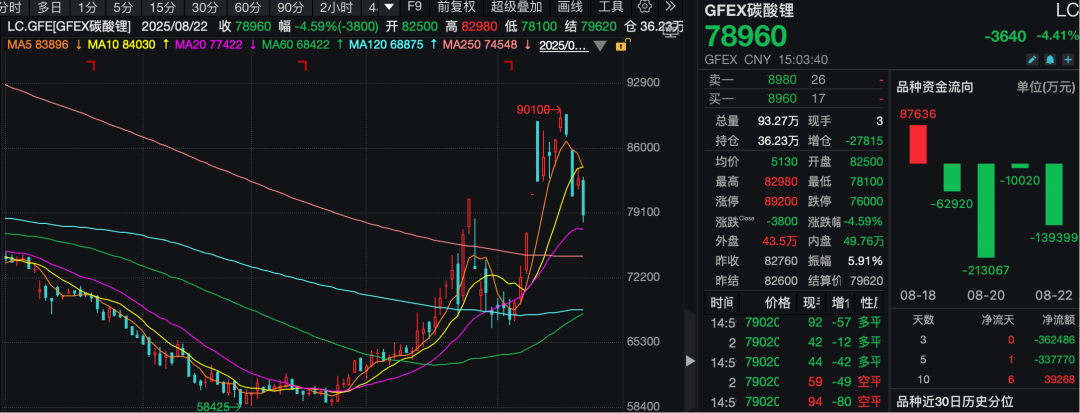The width and height of the screenshot is (1080, 413).
Task: Click the LC.GFE[GFEX碳酸锂] chart title
Action: pos(70,27)
